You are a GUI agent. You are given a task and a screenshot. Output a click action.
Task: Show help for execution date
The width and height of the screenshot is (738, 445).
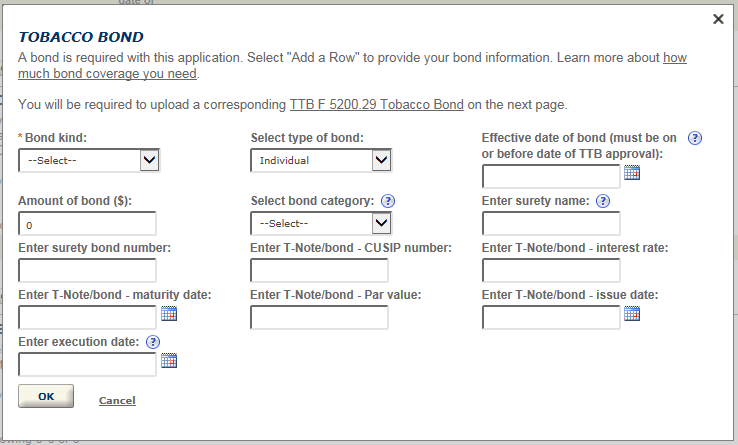tap(153, 342)
